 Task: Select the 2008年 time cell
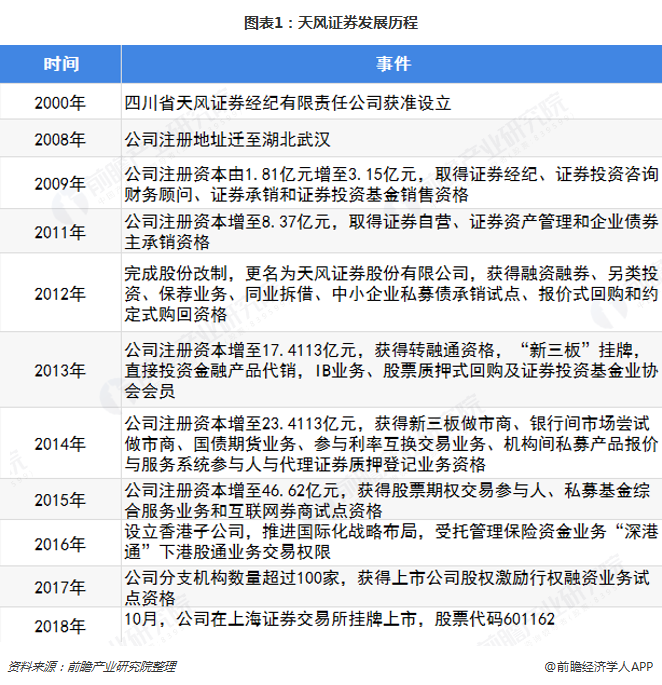point(60,139)
